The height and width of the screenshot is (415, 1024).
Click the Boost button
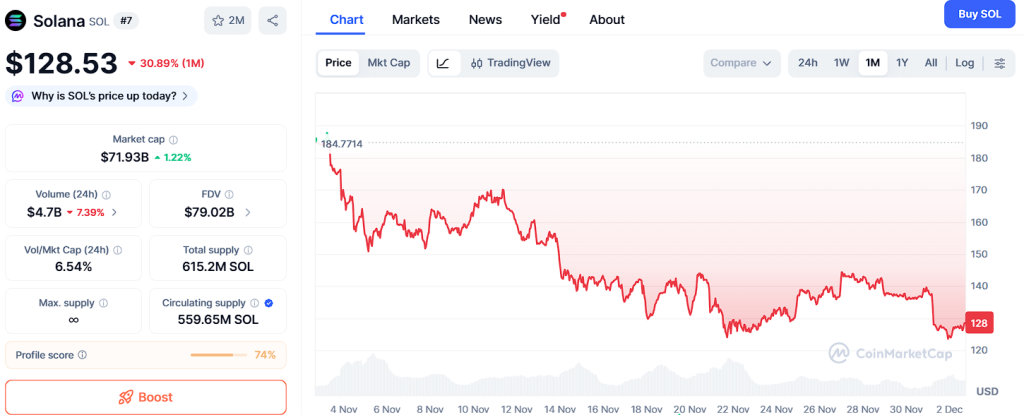click(146, 397)
